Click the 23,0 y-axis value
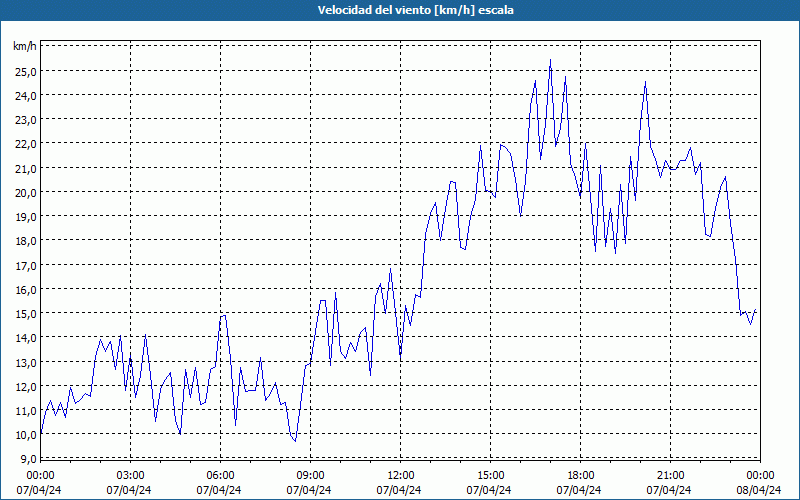The height and width of the screenshot is (500, 800). 26,120
